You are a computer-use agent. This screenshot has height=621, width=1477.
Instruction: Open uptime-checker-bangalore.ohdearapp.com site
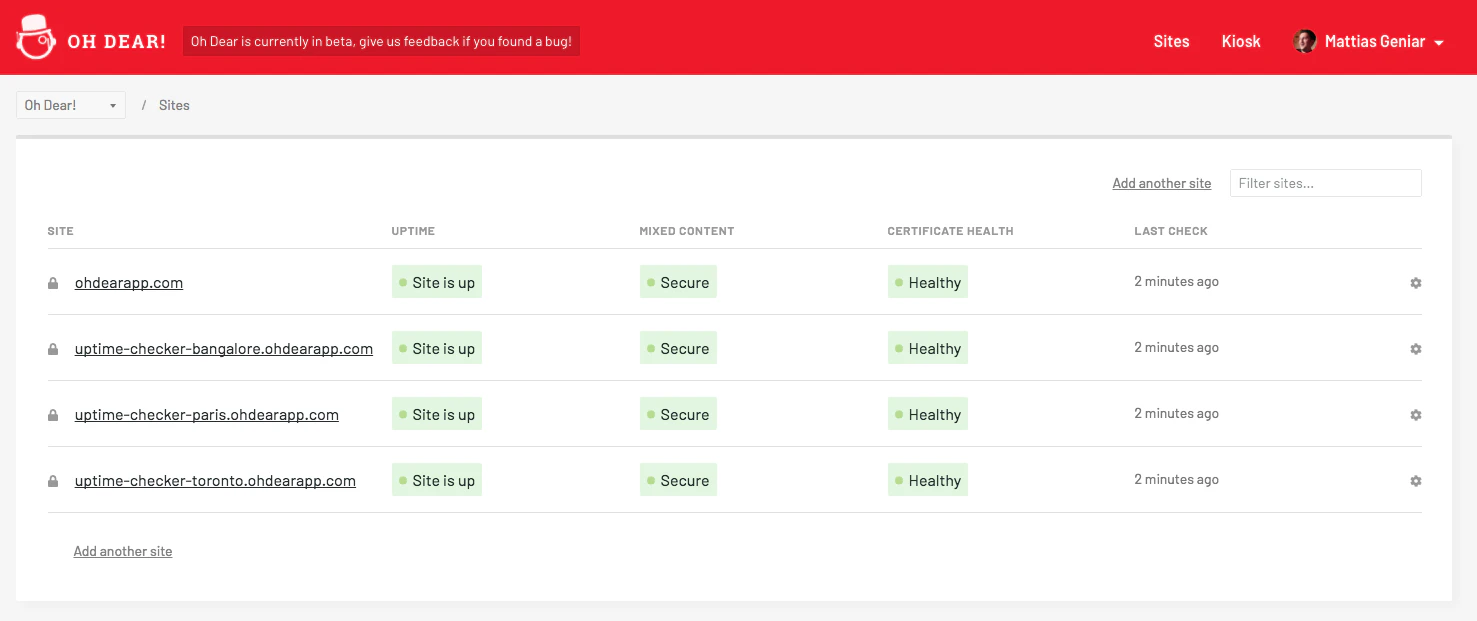click(x=224, y=349)
